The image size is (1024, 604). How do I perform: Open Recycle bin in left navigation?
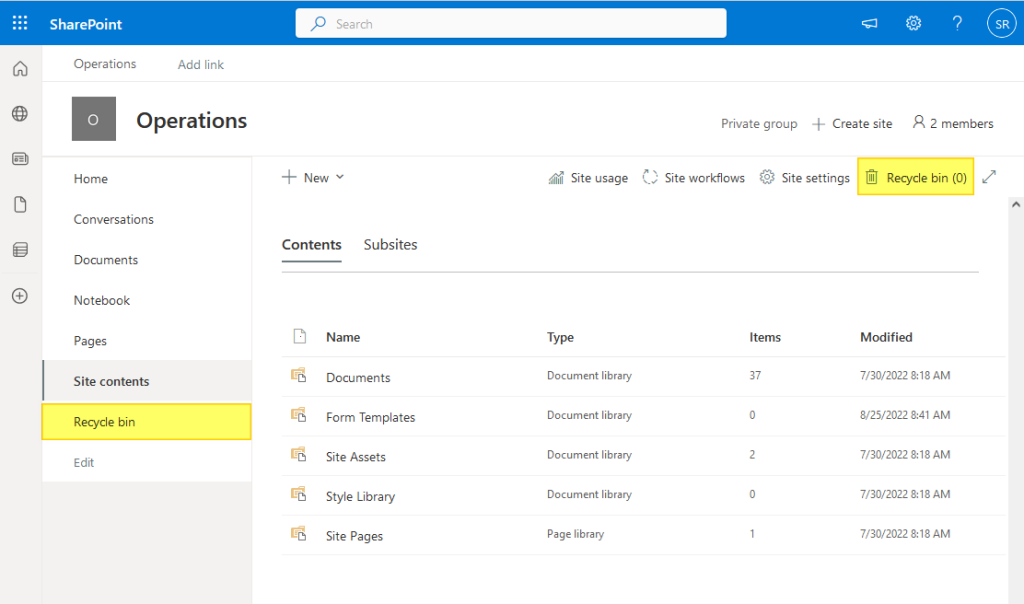[146, 422]
